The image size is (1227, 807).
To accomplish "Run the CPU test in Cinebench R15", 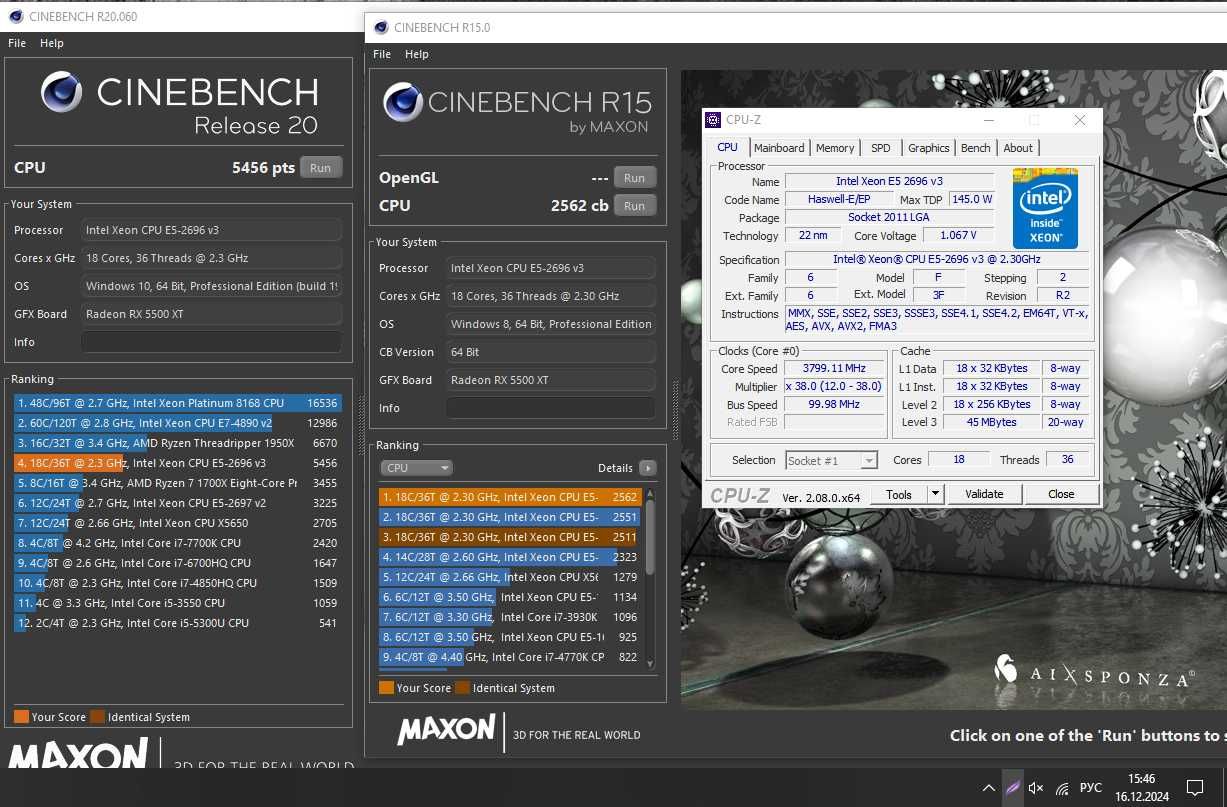I will click(635, 205).
